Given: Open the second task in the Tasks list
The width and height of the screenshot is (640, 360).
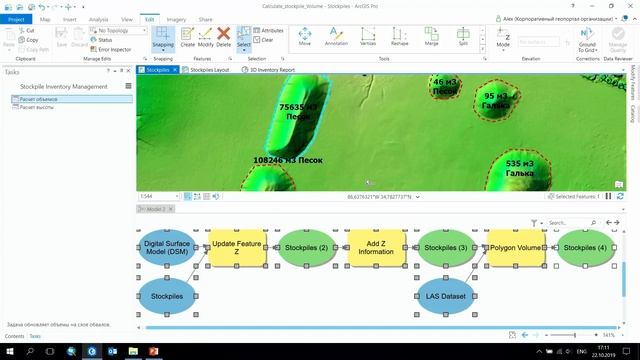Looking at the screenshot, I should click(x=72, y=107).
